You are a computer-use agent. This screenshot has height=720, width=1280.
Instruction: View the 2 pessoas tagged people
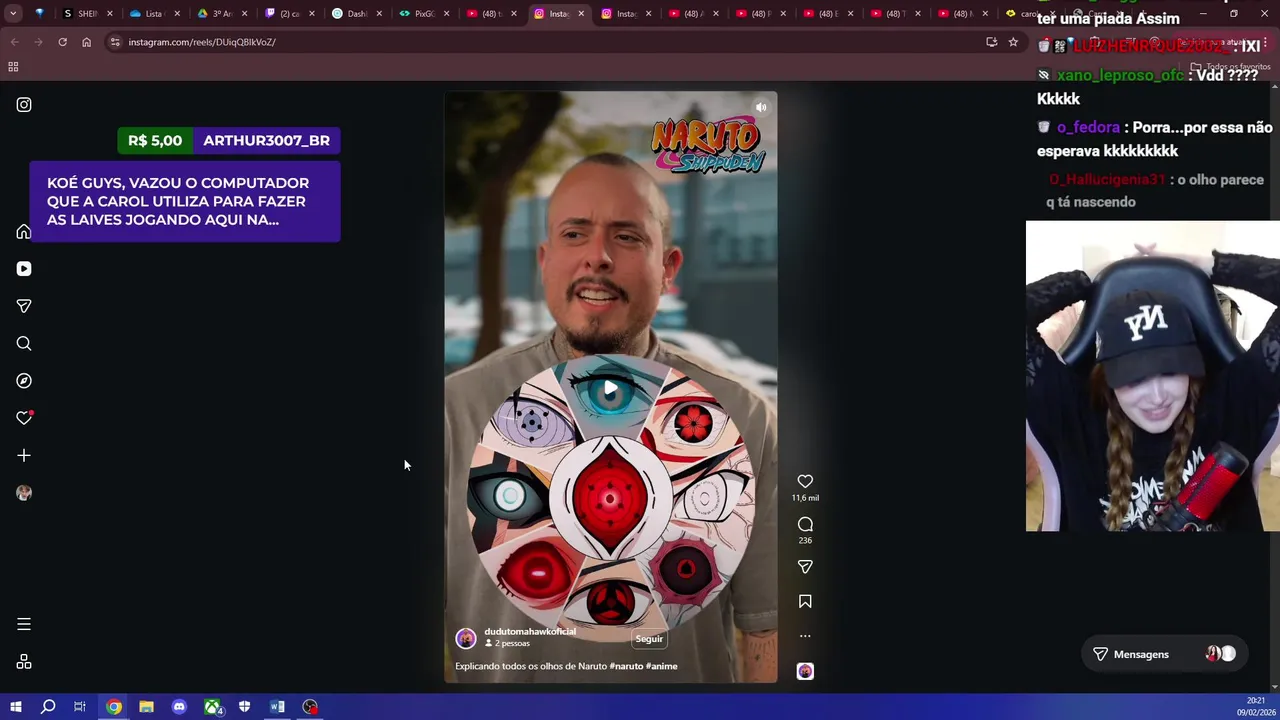tap(508, 644)
